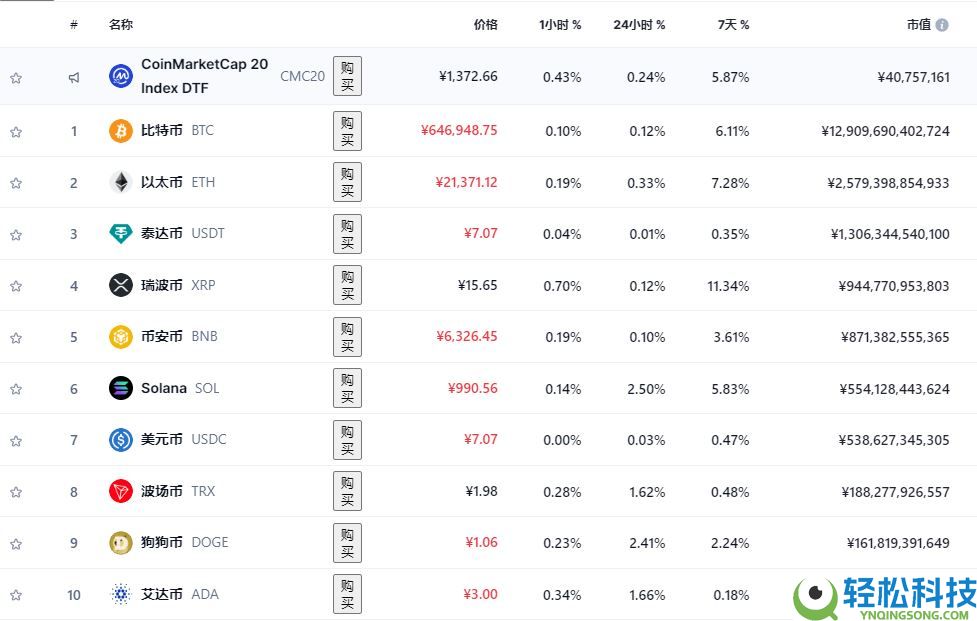Click the Solana logo icon

click(120, 388)
